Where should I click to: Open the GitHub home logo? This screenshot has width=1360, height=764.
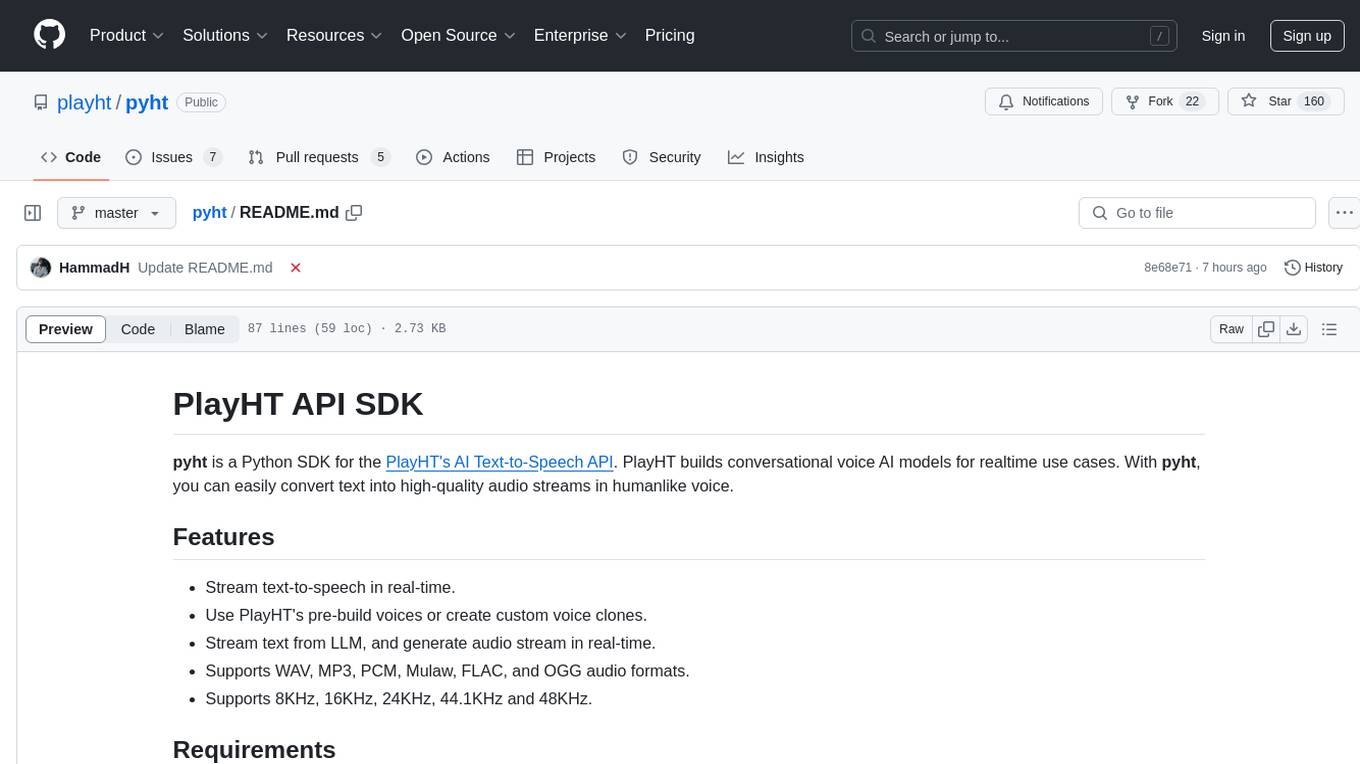[x=49, y=35]
